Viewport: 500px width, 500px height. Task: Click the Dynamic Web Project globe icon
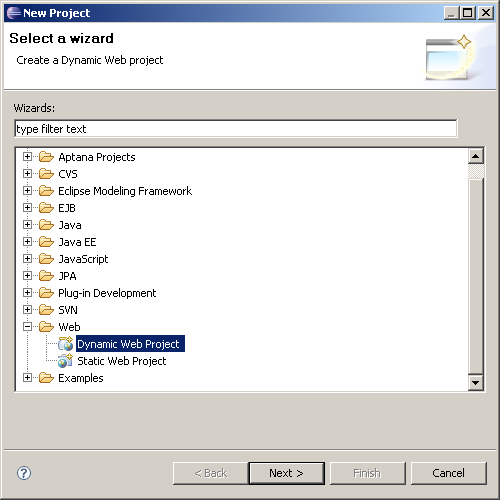65,344
